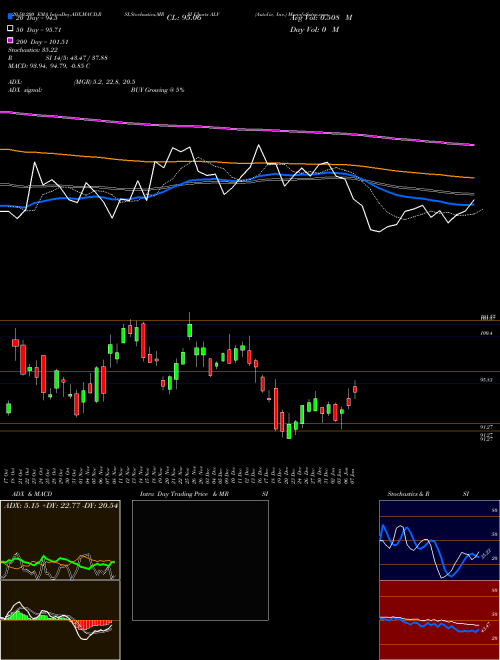Open the MACD histogram chart panel
This screenshot has height=660, width=500.
coord(60,620)
